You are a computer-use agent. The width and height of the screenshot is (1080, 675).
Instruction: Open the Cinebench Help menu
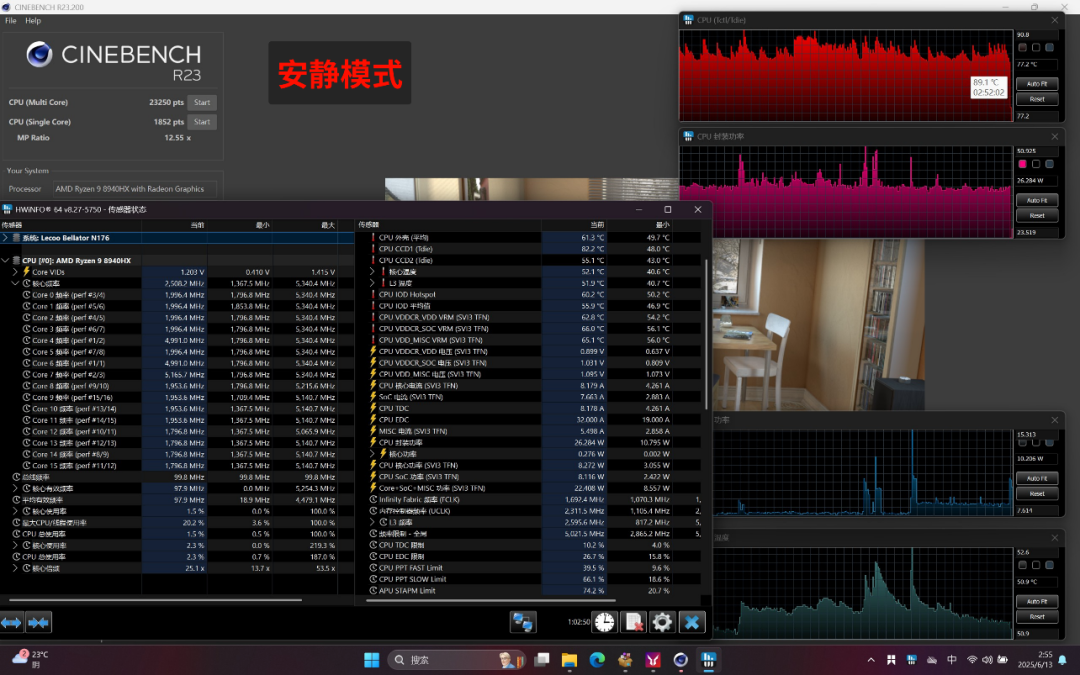tap(33, 21)
